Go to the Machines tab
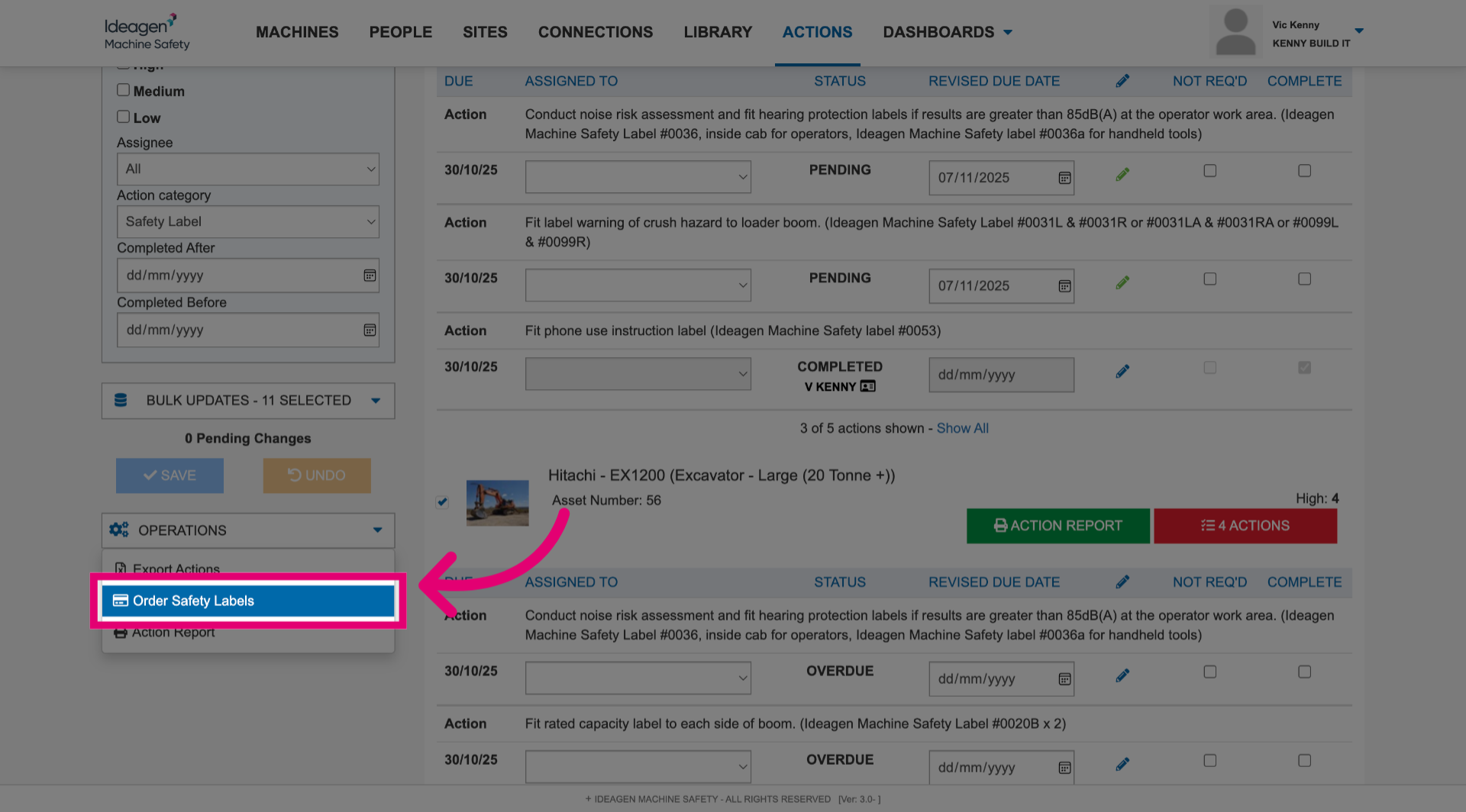This screenshot has height=812, width=1466. coord(297,32)
